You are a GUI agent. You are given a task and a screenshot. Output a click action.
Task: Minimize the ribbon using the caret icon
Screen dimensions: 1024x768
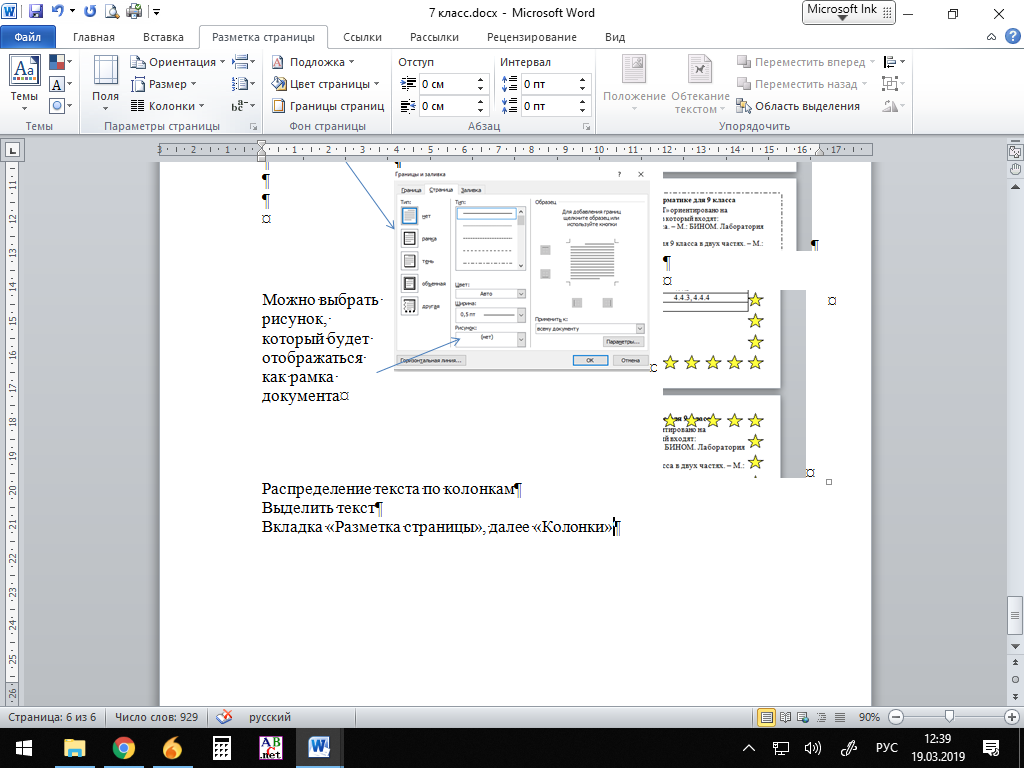(x=989, y=37)
